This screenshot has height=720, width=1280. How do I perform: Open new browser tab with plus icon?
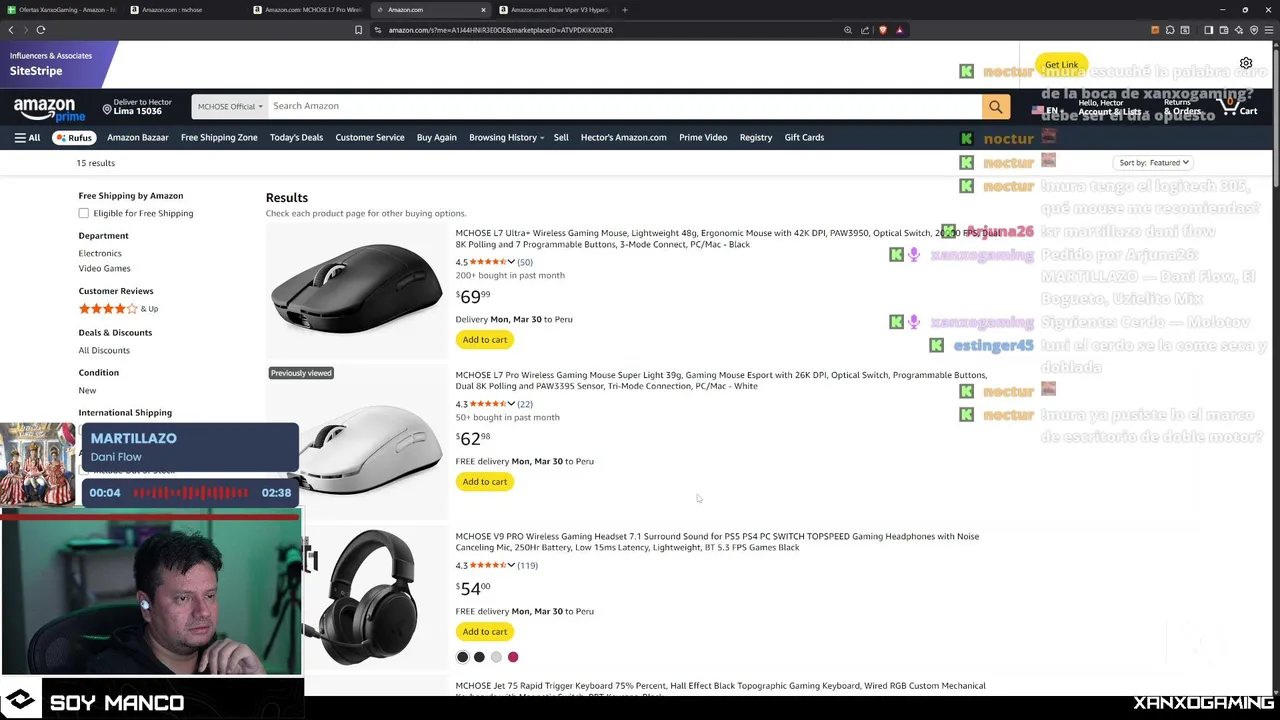pos(625,10)
